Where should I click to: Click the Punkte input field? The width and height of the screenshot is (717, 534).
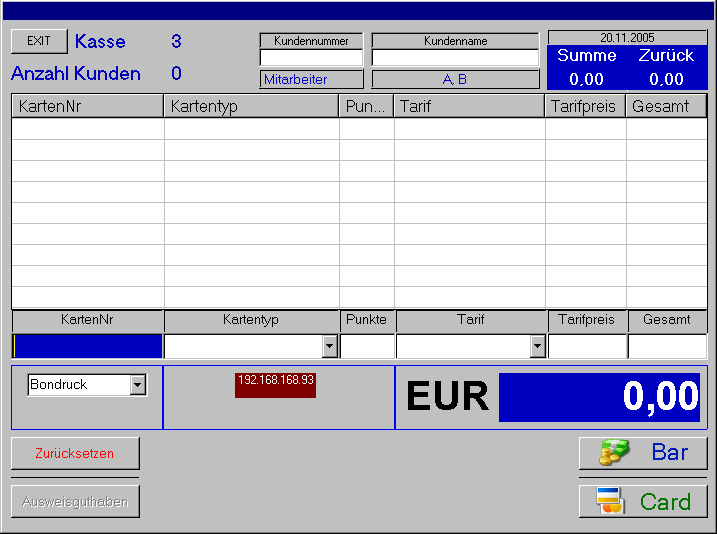[x=367, y=346]
